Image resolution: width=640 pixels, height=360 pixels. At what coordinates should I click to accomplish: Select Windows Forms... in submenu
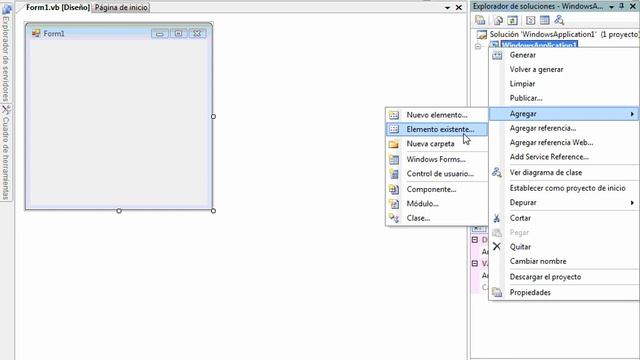click(437, 159)
